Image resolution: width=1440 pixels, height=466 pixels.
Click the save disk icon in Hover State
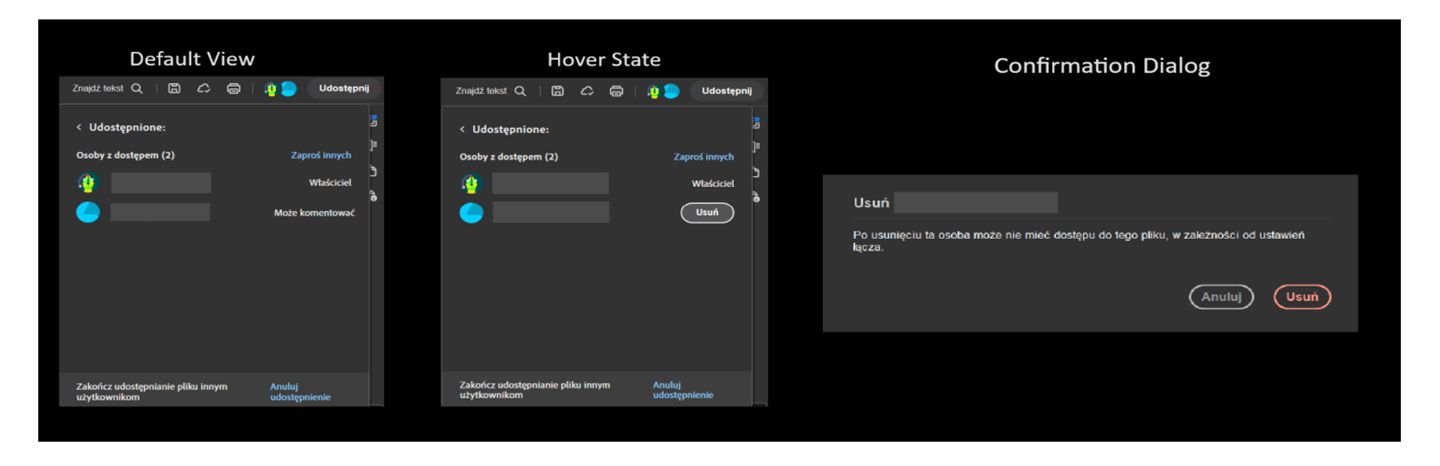(x=557, y=91)
